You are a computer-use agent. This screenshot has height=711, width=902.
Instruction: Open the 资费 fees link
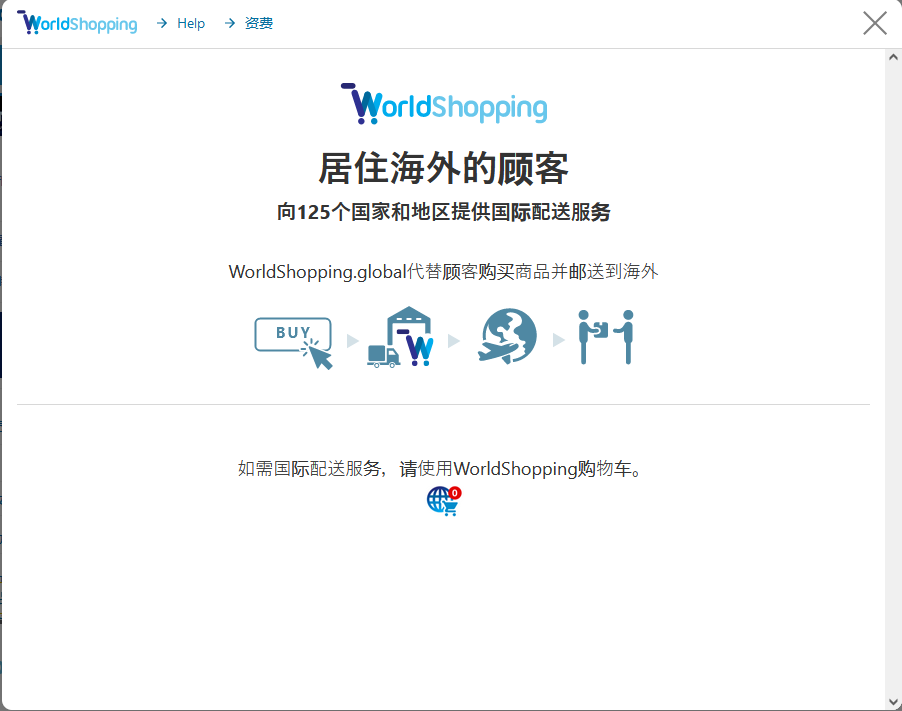coord(259,23)
